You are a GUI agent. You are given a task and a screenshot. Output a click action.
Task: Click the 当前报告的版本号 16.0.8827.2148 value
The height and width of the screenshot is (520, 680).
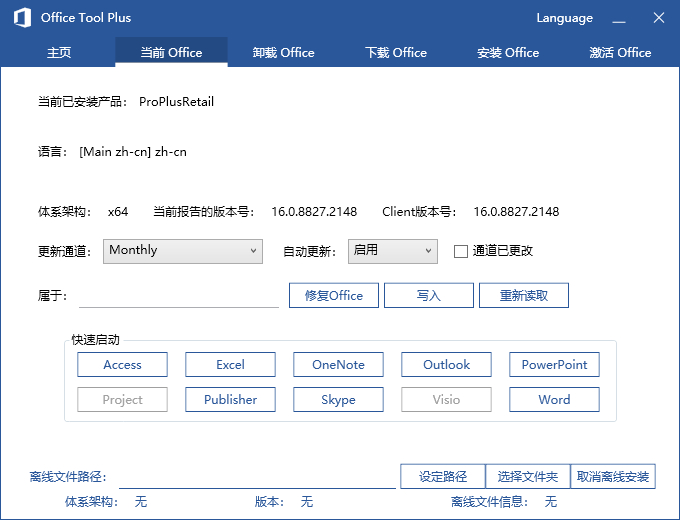coord(314,212)
